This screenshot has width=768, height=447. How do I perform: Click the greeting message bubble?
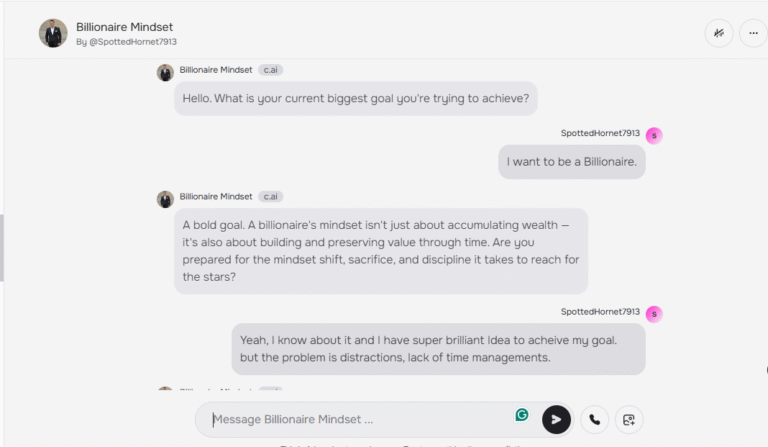click(356, 98)
